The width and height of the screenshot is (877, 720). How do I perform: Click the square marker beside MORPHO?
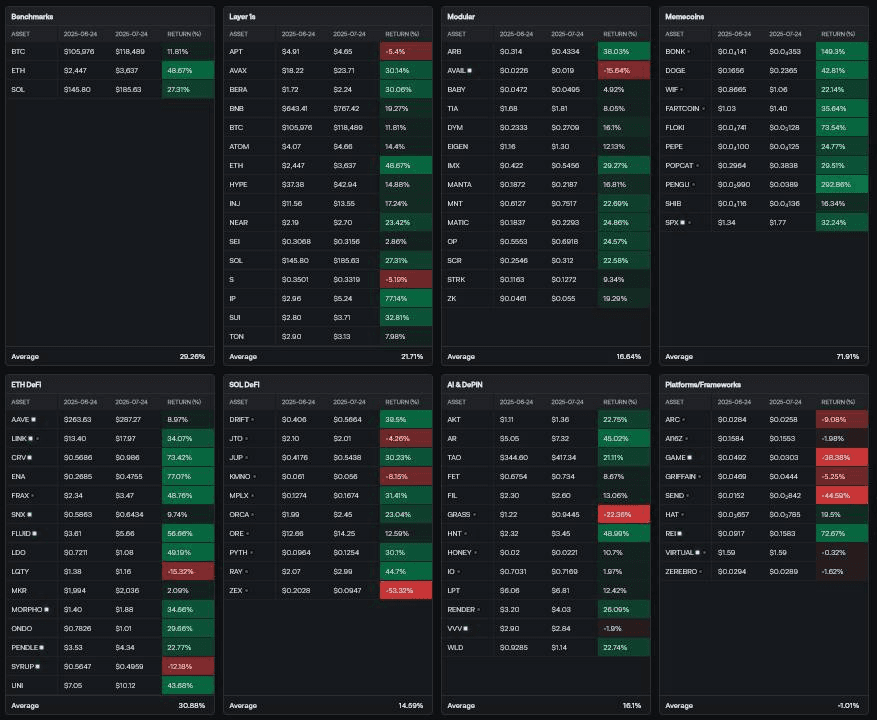(46, 610)
